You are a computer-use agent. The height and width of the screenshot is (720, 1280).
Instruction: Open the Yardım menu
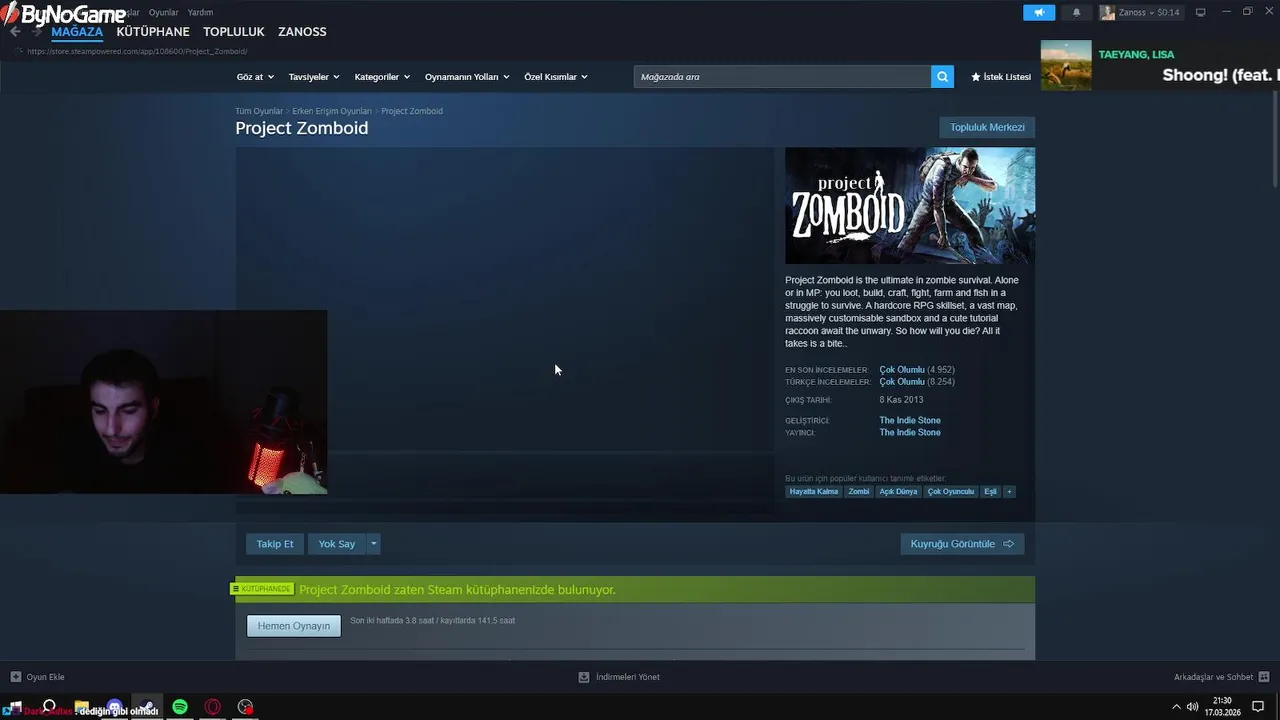tap(200, 12)
